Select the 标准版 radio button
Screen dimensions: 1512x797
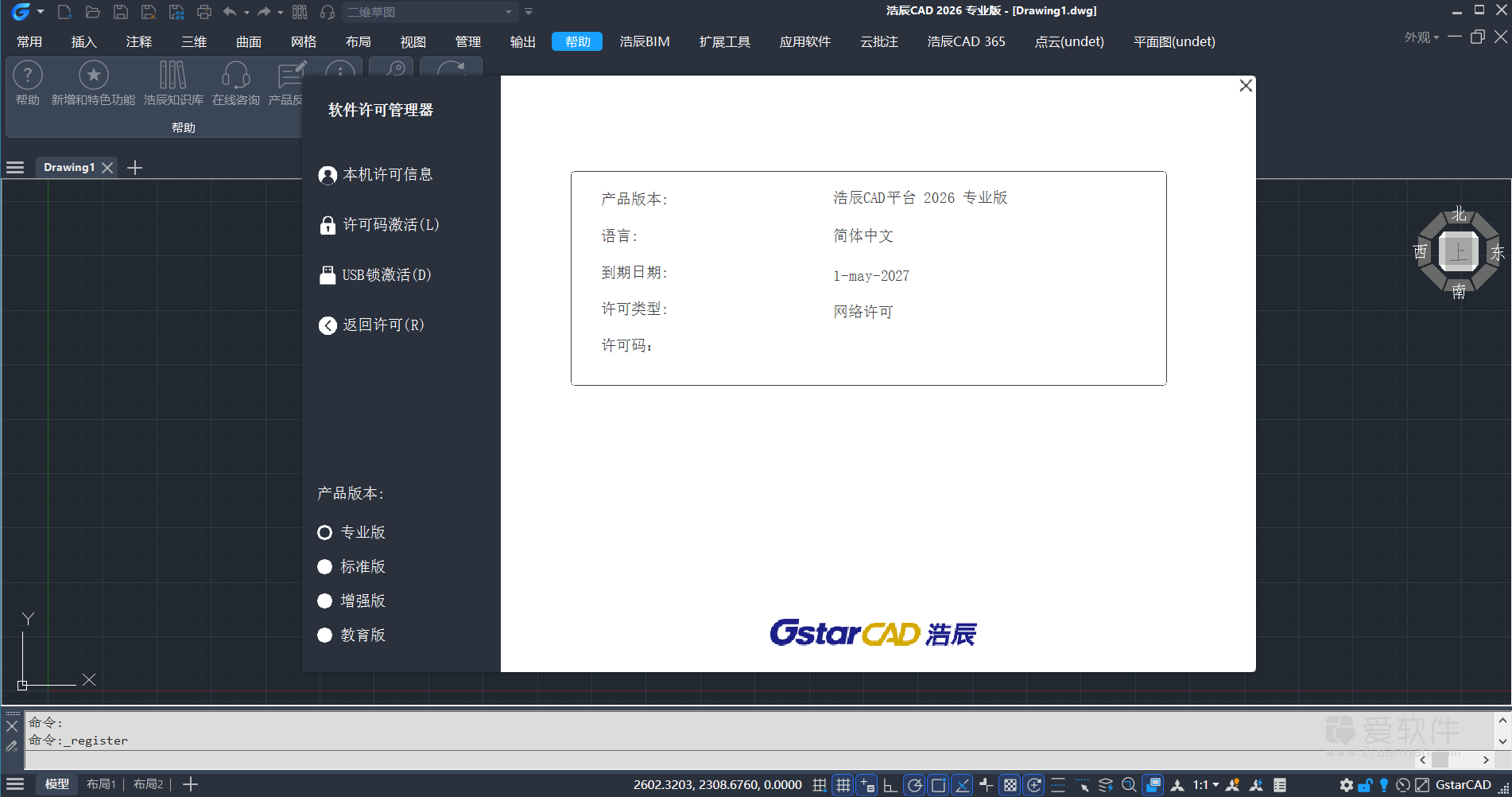click(x=324, y=566)
